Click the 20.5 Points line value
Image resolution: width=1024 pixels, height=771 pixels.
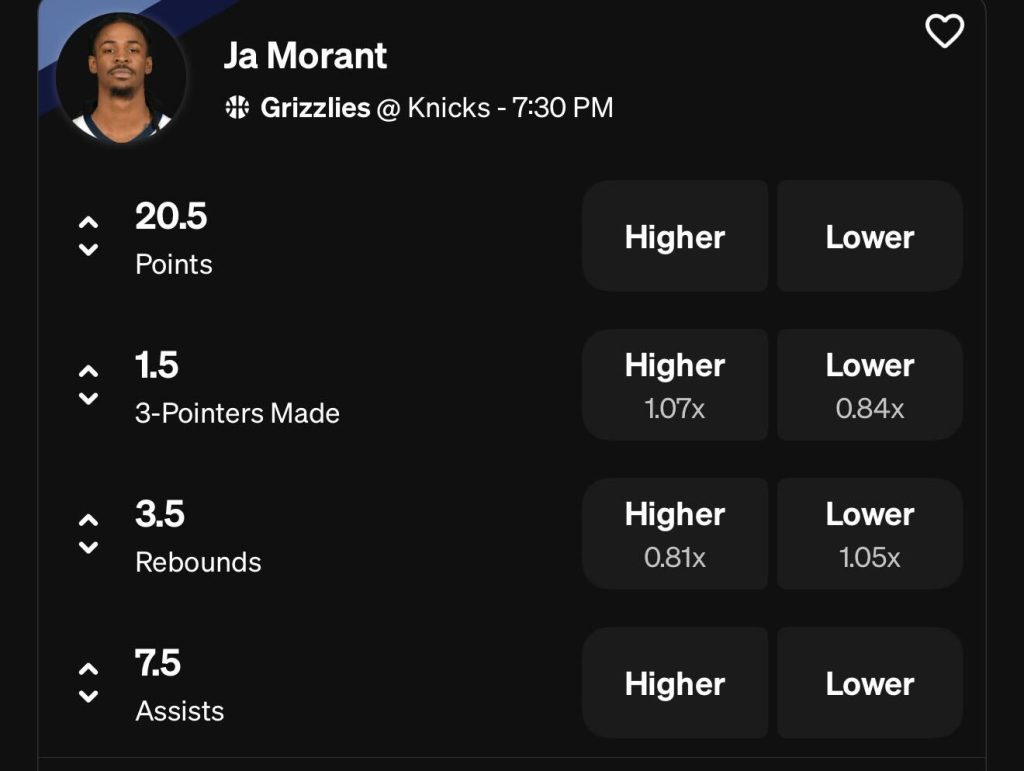click(x=171, y=216)
